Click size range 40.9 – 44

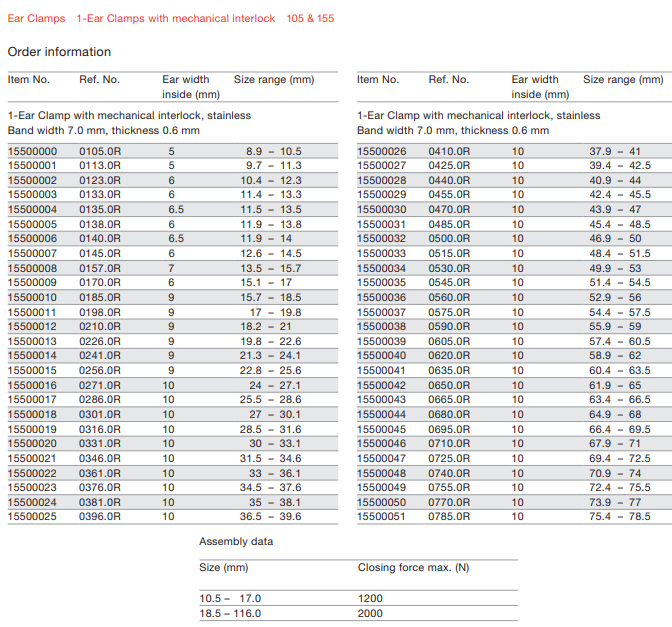(x=615, y=180)
